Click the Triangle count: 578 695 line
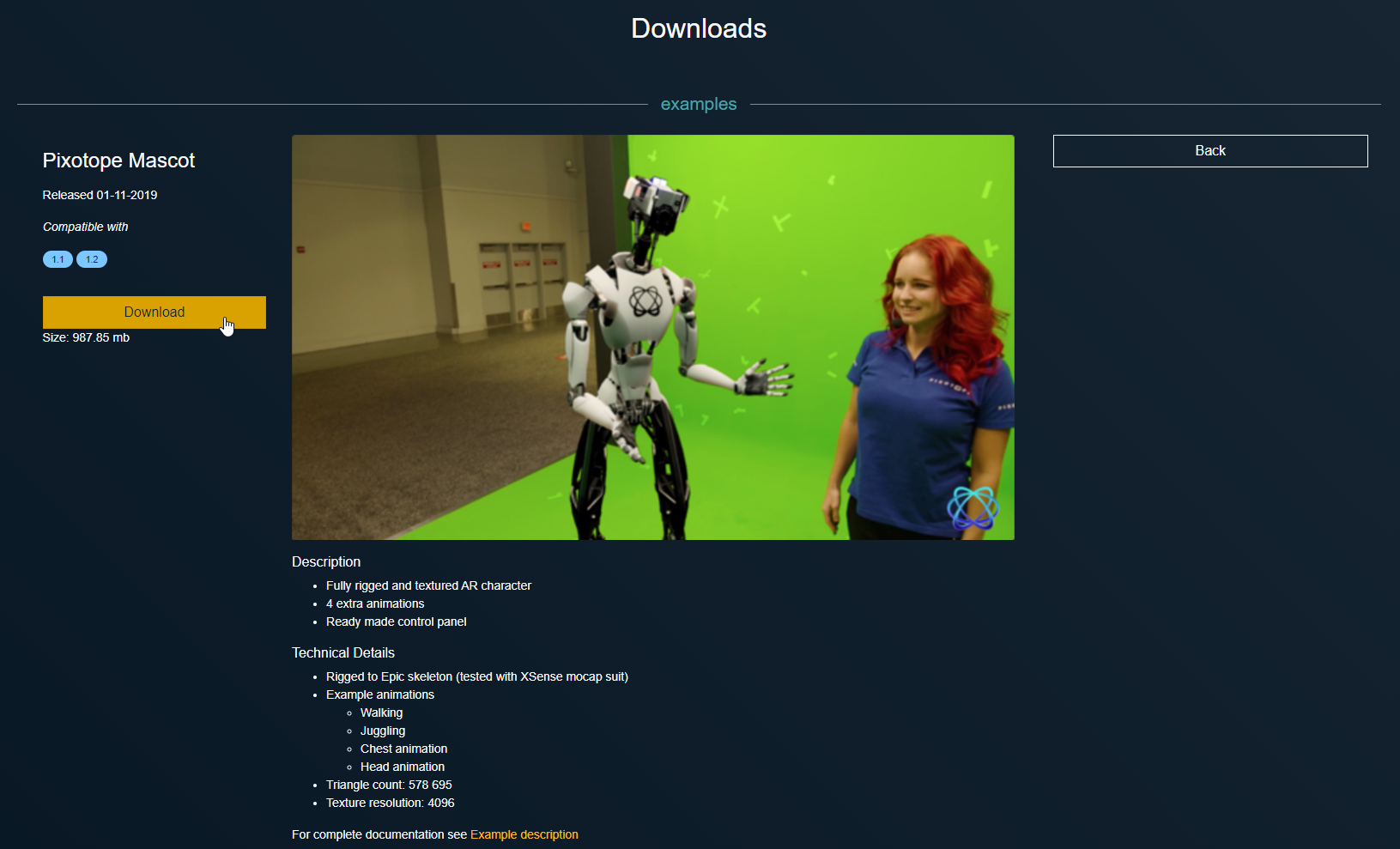 (389, 785)
